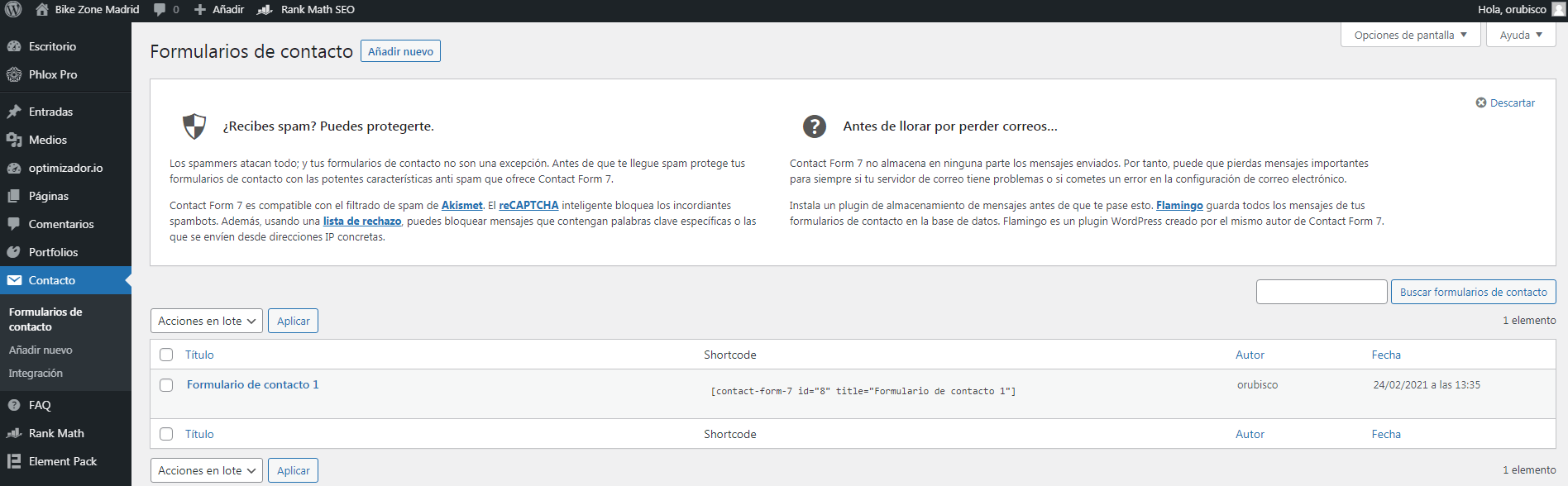This screenshot has height=486, width=1568.
Task: Open Rank Math SEO chart icon in admin bar
Action: pos(265,10)
